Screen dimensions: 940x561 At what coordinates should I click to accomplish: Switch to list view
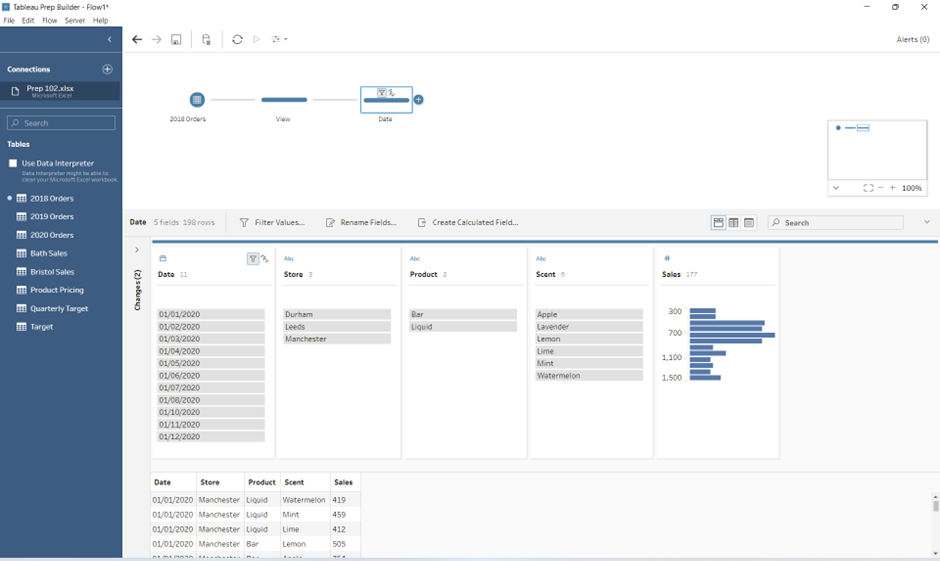[x=749, y=222]
